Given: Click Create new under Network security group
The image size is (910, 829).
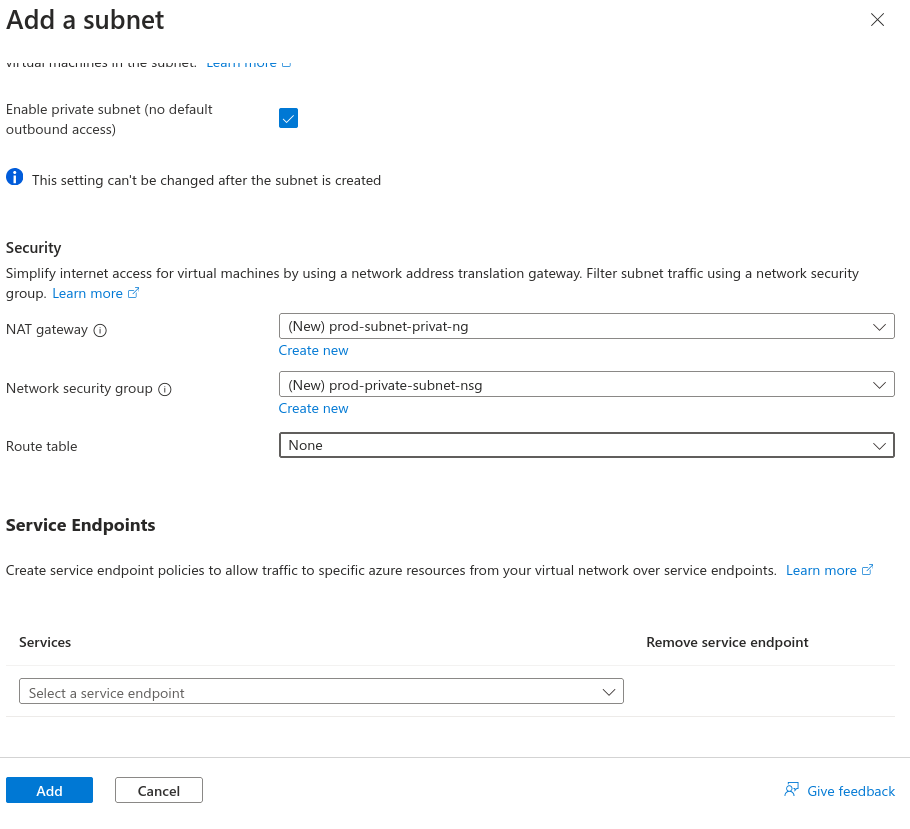Looking at the screenshot, I should [313, 408].
